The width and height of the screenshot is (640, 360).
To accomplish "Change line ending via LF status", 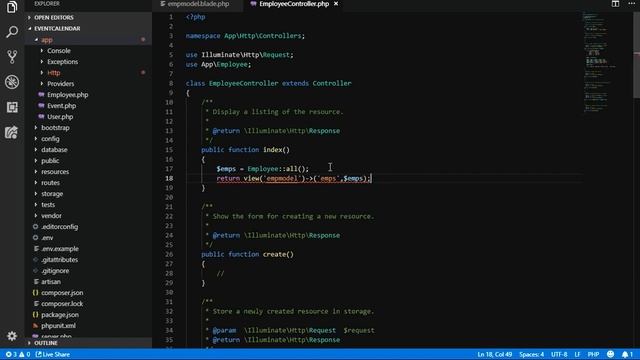I will coord(577,354).
